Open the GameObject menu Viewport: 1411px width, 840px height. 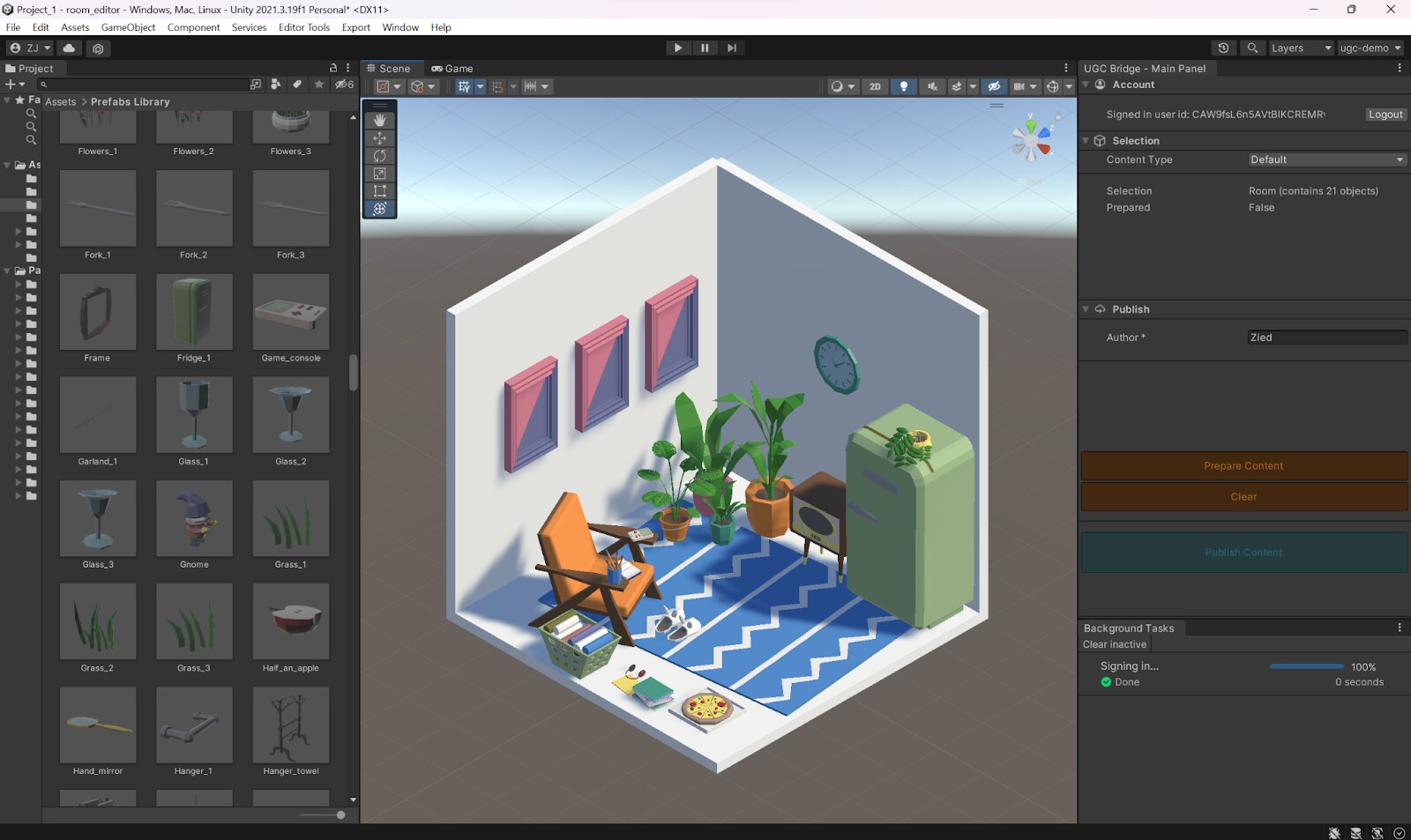(128, 27)
